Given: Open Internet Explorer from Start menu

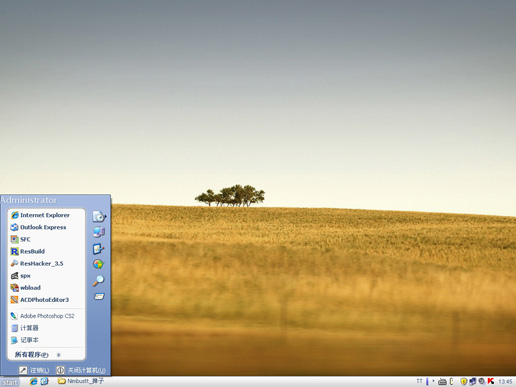Looking at the screenshot, I should click(x=46, y=215).
